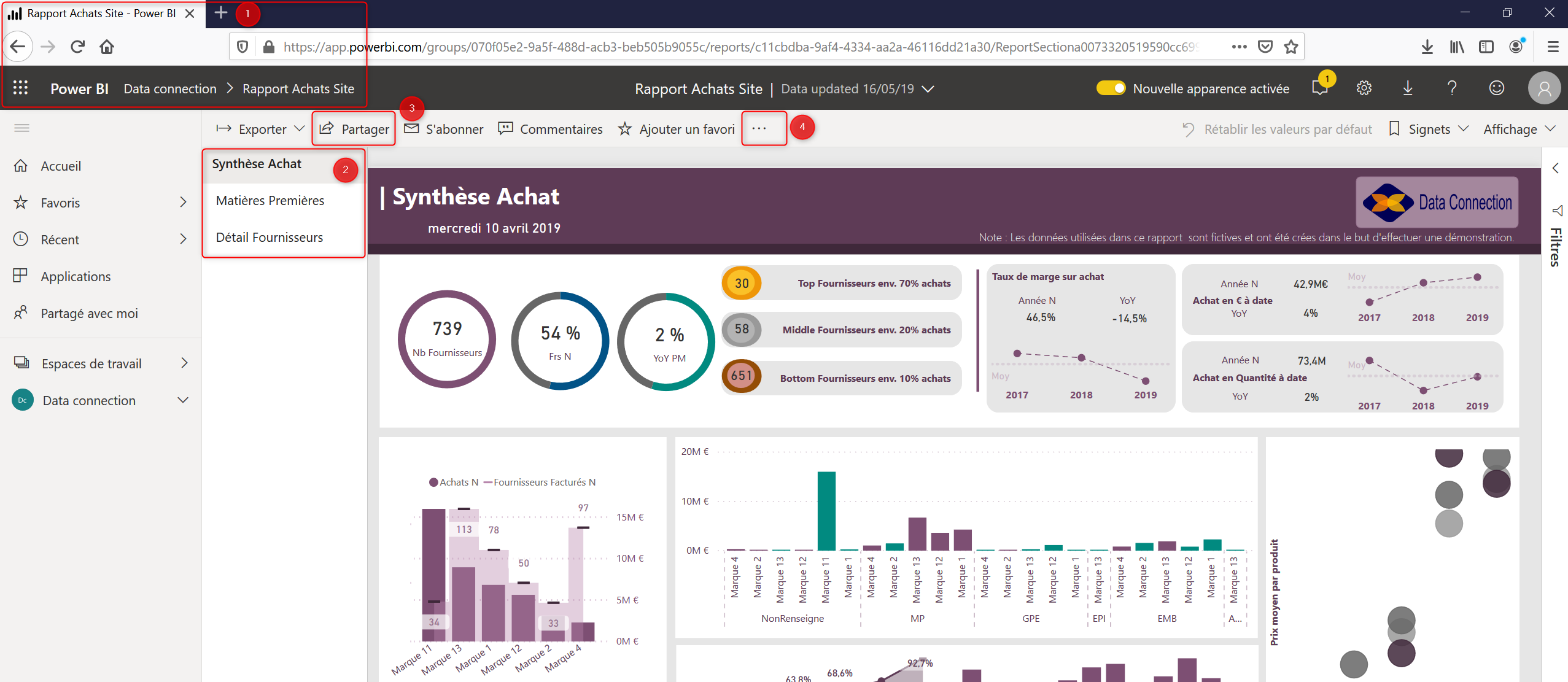Image resolution: width=1568 pixels, height=682 pixels.
Task: Open Commentaires panel
Action: [x=551, y=129]
